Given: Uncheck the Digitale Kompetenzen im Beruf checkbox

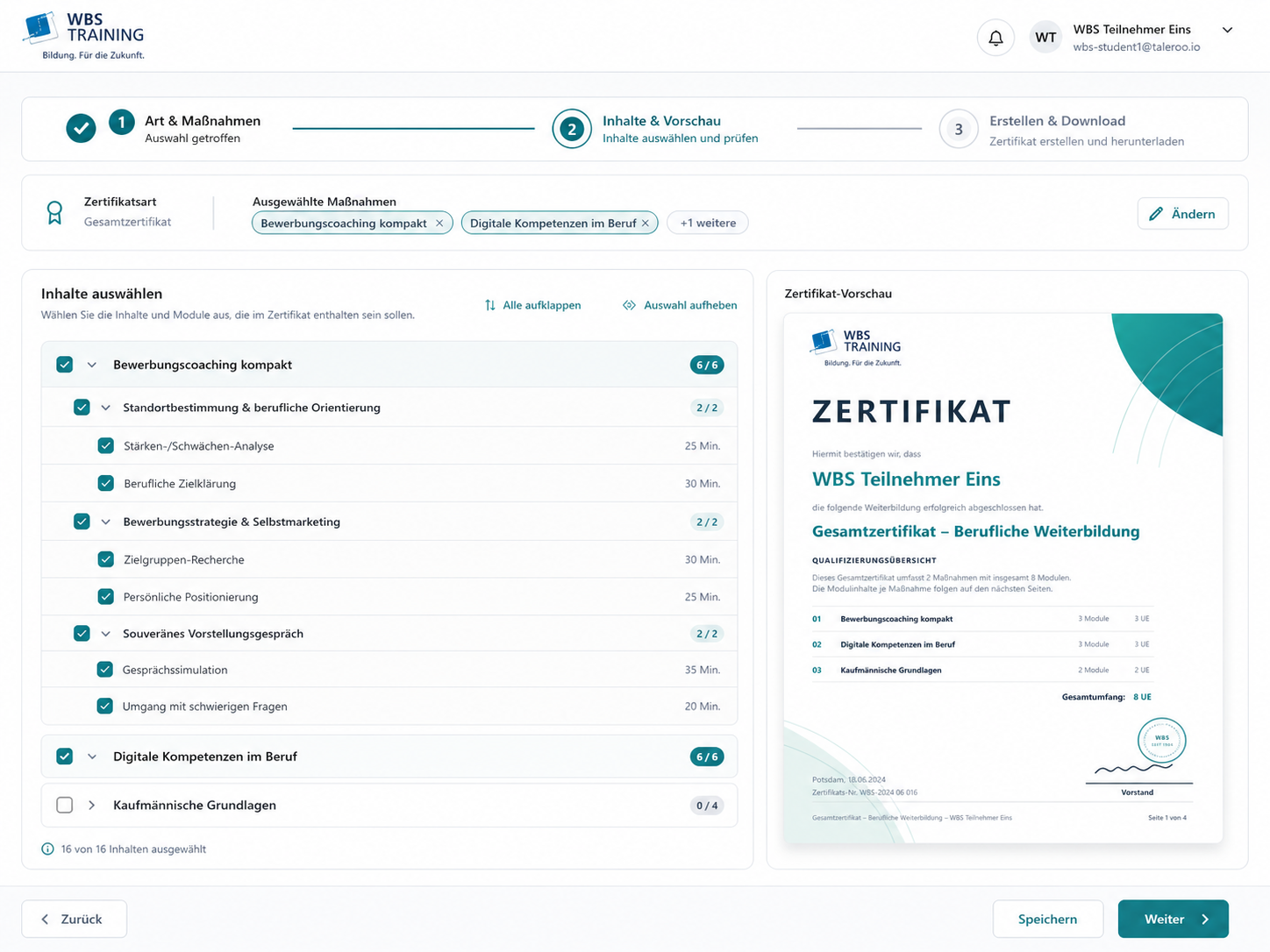Looking at the screenshot, I should click(65, 757).
